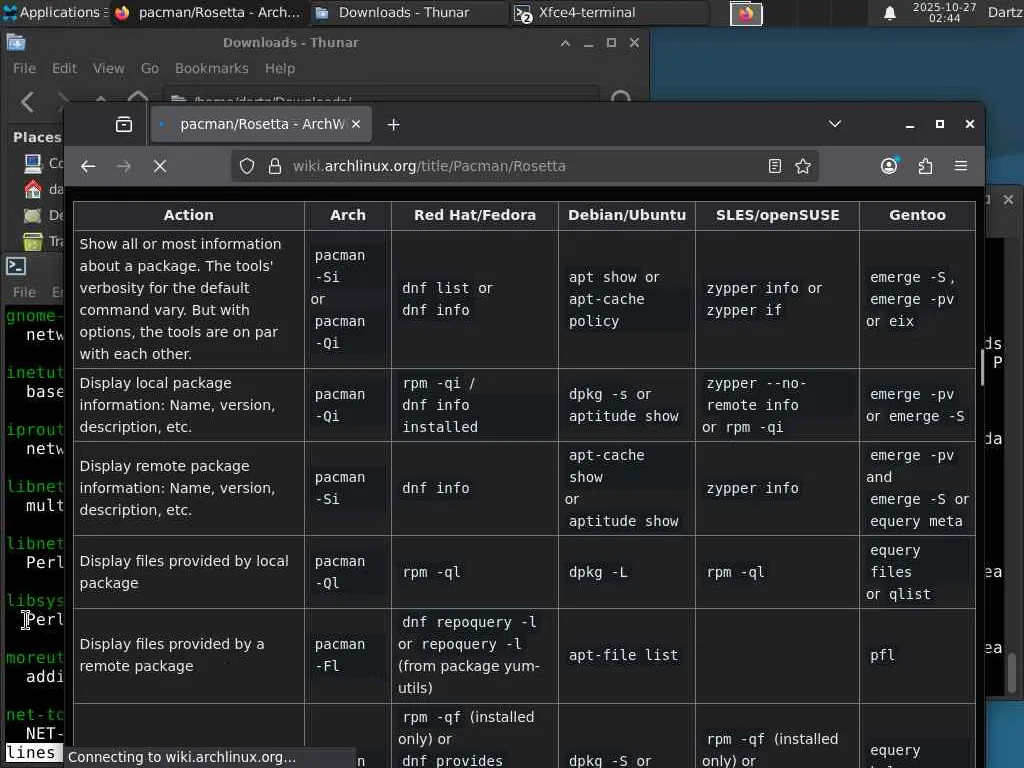Click the 'apt-file list' cell
1024x768 pixels.
tap(627, 656)
